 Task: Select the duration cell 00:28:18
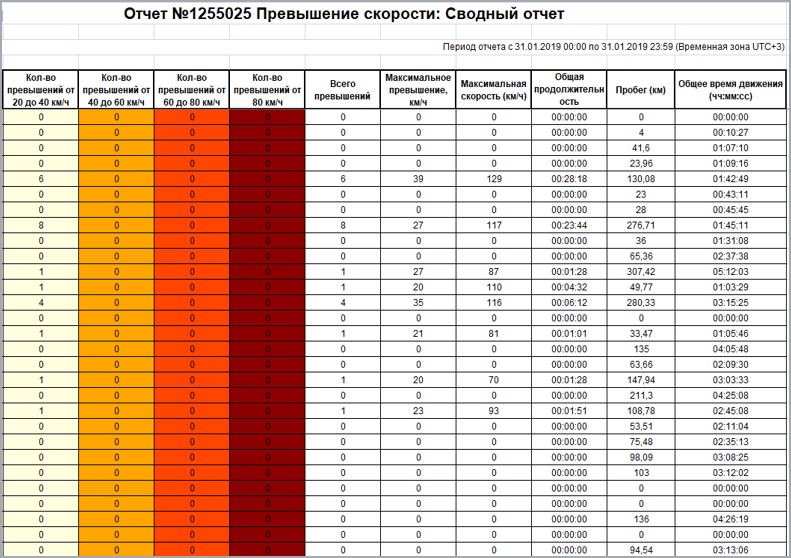[569, 179]
